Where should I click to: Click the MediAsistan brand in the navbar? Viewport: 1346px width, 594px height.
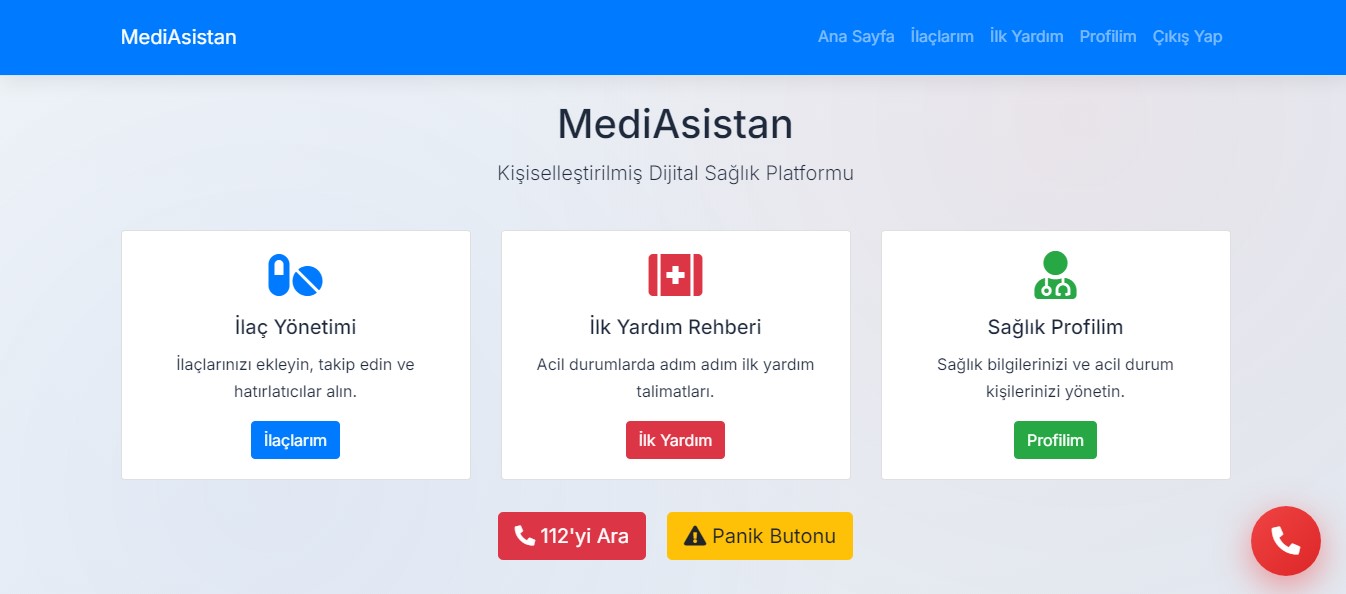pos(178,37)
